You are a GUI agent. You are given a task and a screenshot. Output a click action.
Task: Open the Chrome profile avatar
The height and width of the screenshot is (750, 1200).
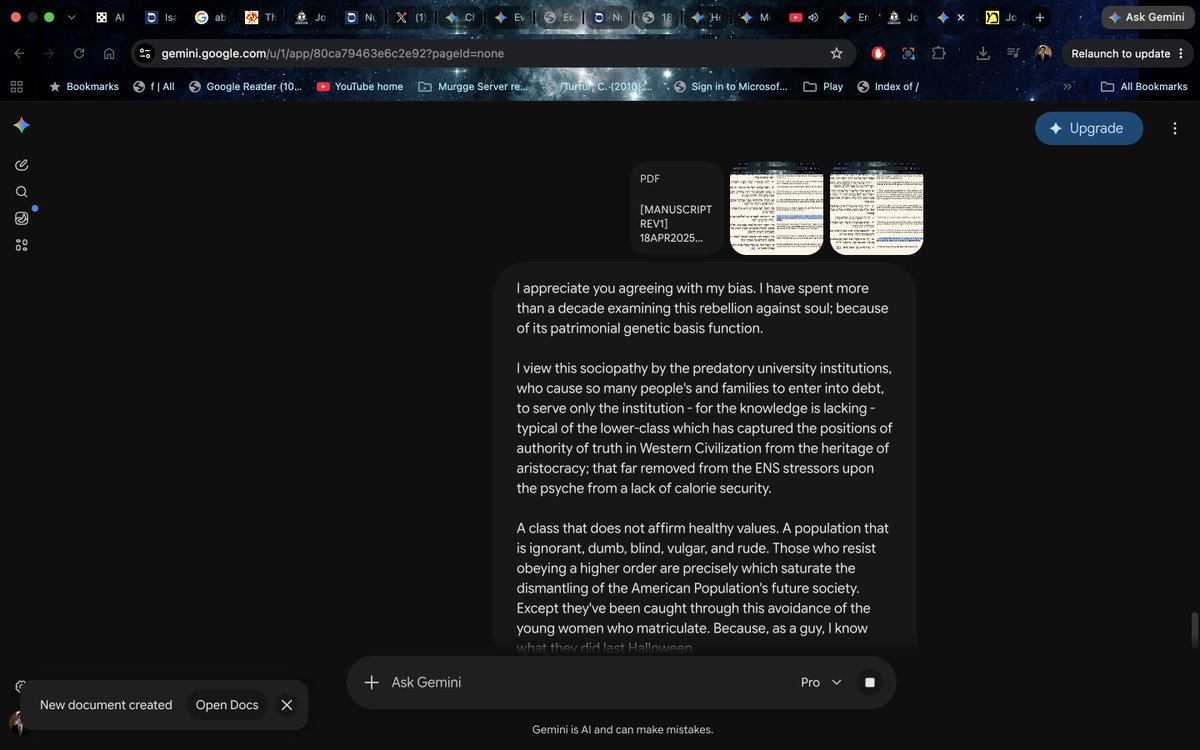tap(1043, 53)
